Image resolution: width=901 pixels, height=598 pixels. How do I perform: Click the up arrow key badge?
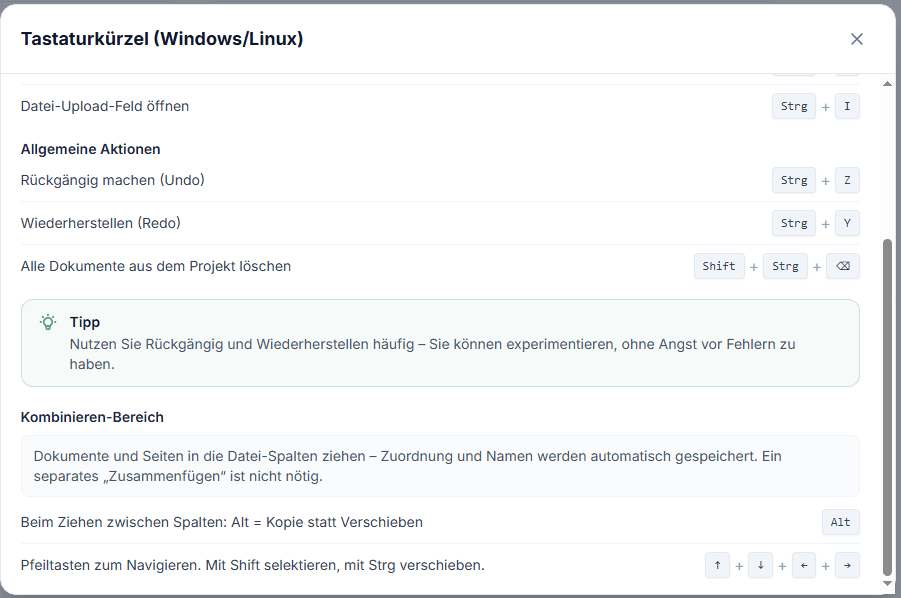tap(717, 566)
